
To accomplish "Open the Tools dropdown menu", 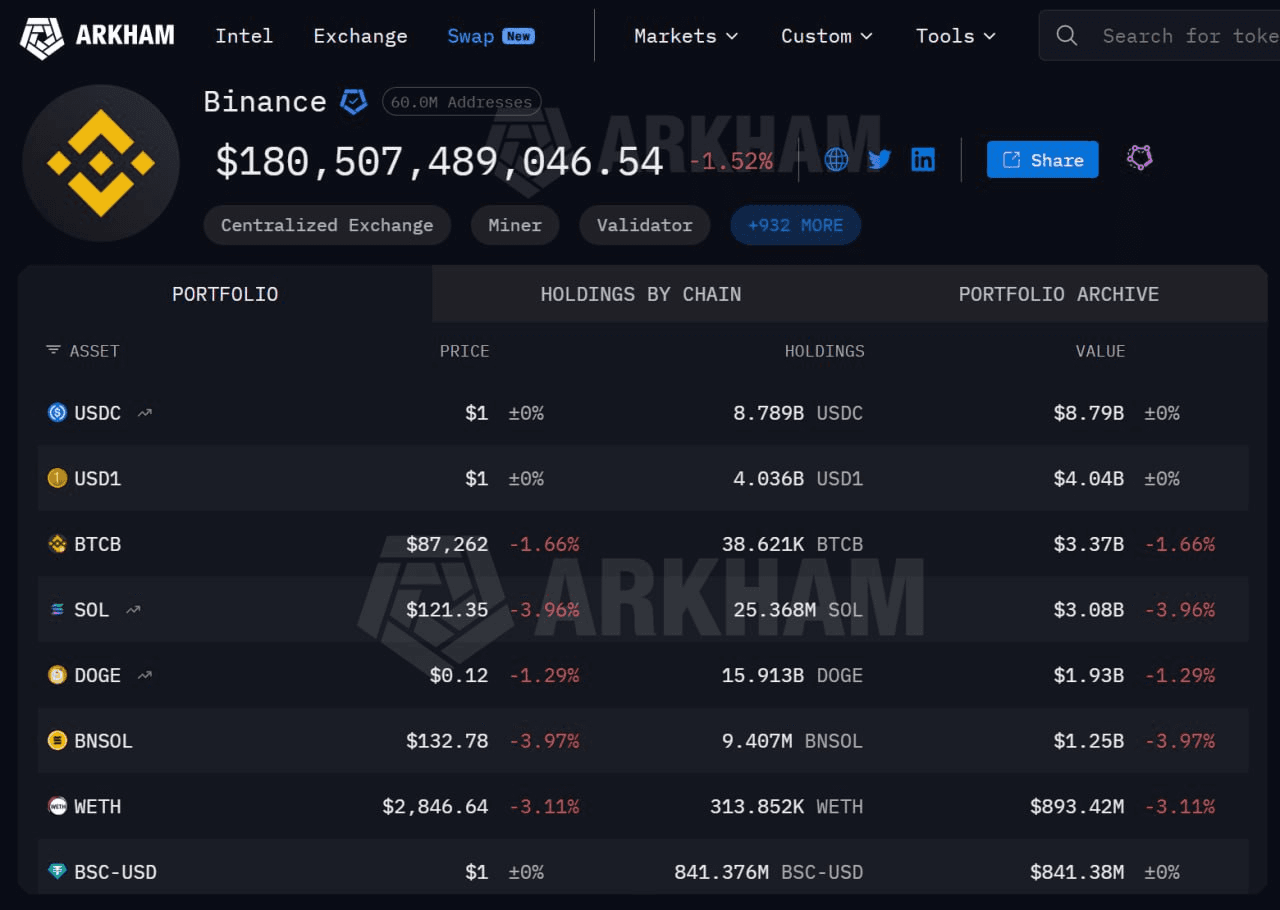I will pos(955,36).
